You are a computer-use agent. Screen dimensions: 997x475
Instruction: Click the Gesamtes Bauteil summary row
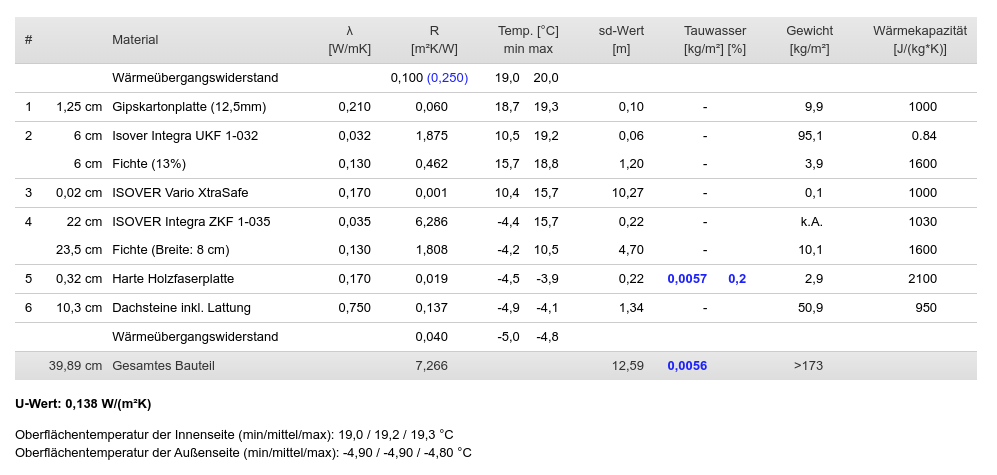coord(496,366)
